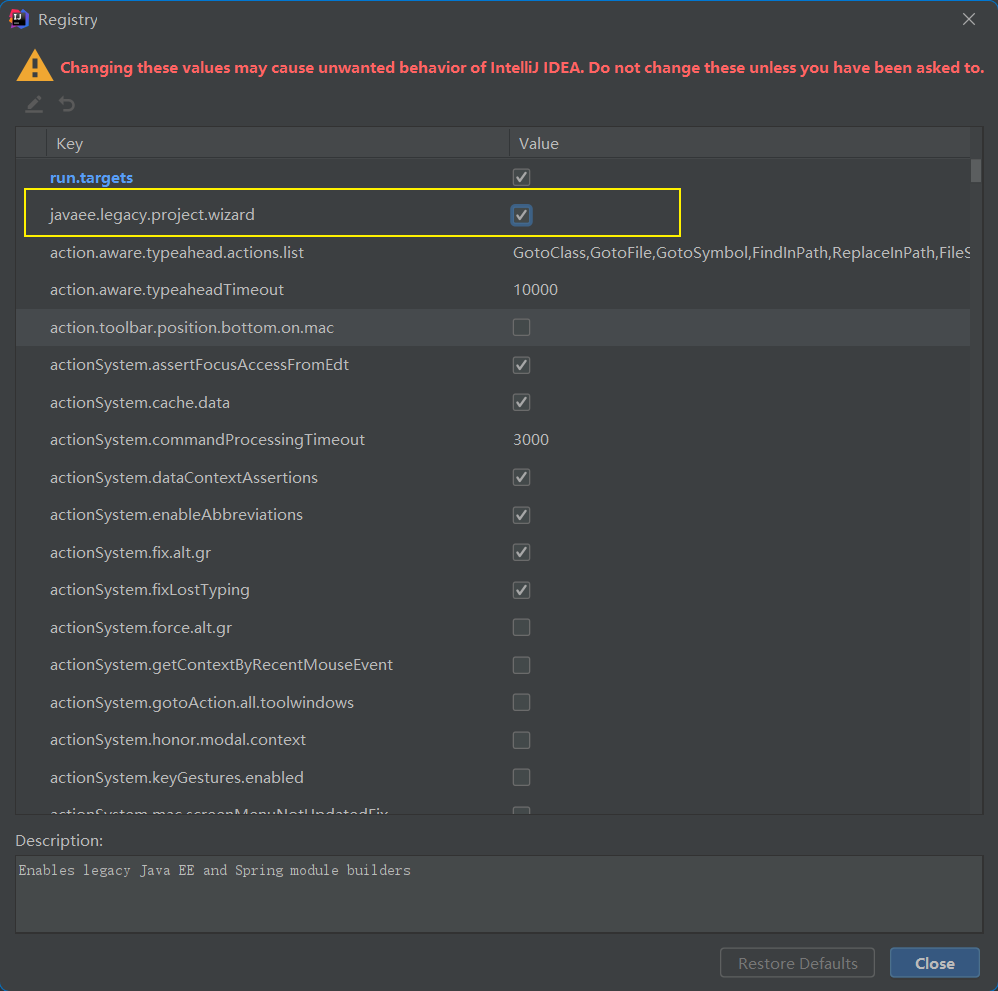Click the revert arrow icon in toolbar
This screenshot has height=991, width=998.
click(x=67, y=104)
